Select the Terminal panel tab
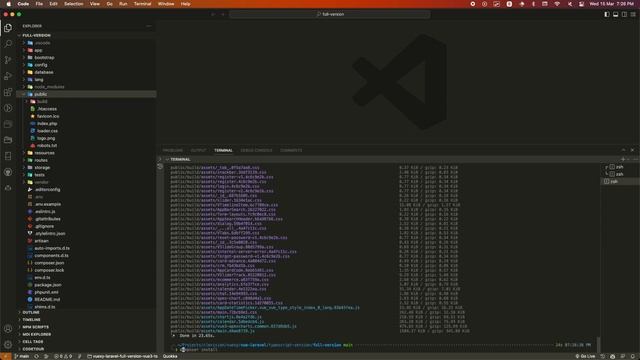The width and height of the screenshot is (640, 360). pos(223,150)
